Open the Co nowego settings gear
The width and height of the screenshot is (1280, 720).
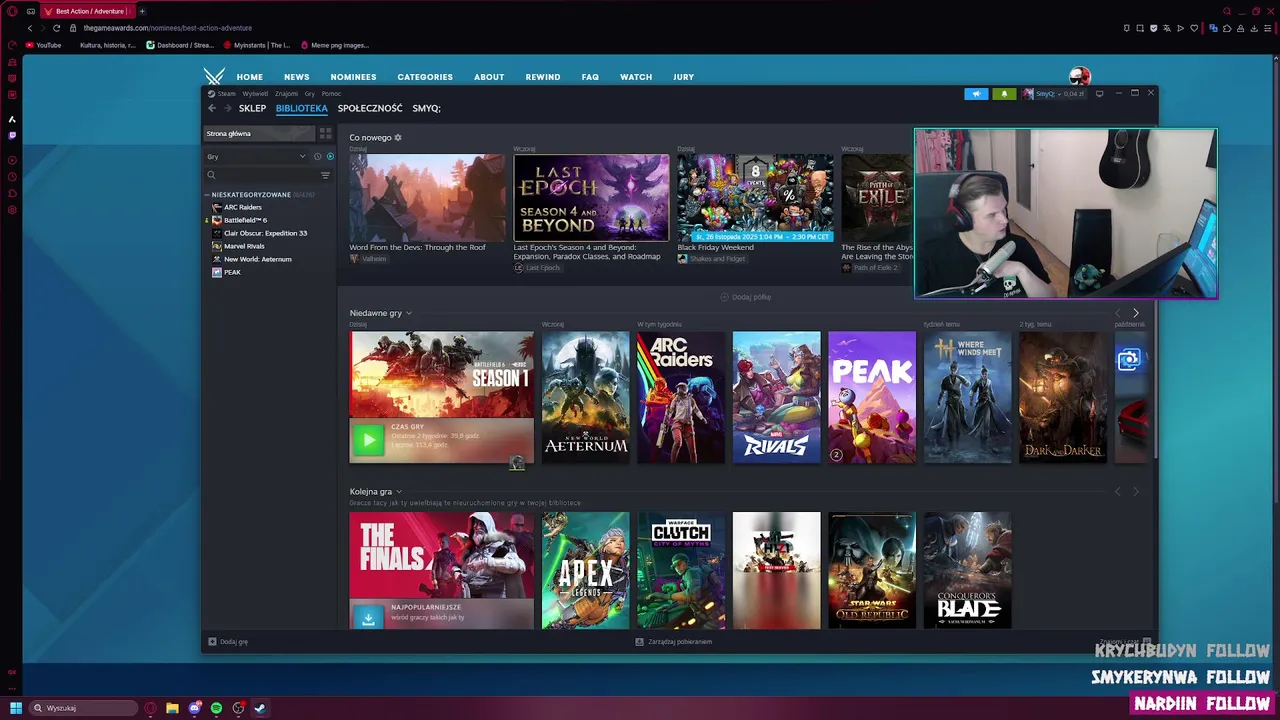pyautogui.click(x=398, y=138)
